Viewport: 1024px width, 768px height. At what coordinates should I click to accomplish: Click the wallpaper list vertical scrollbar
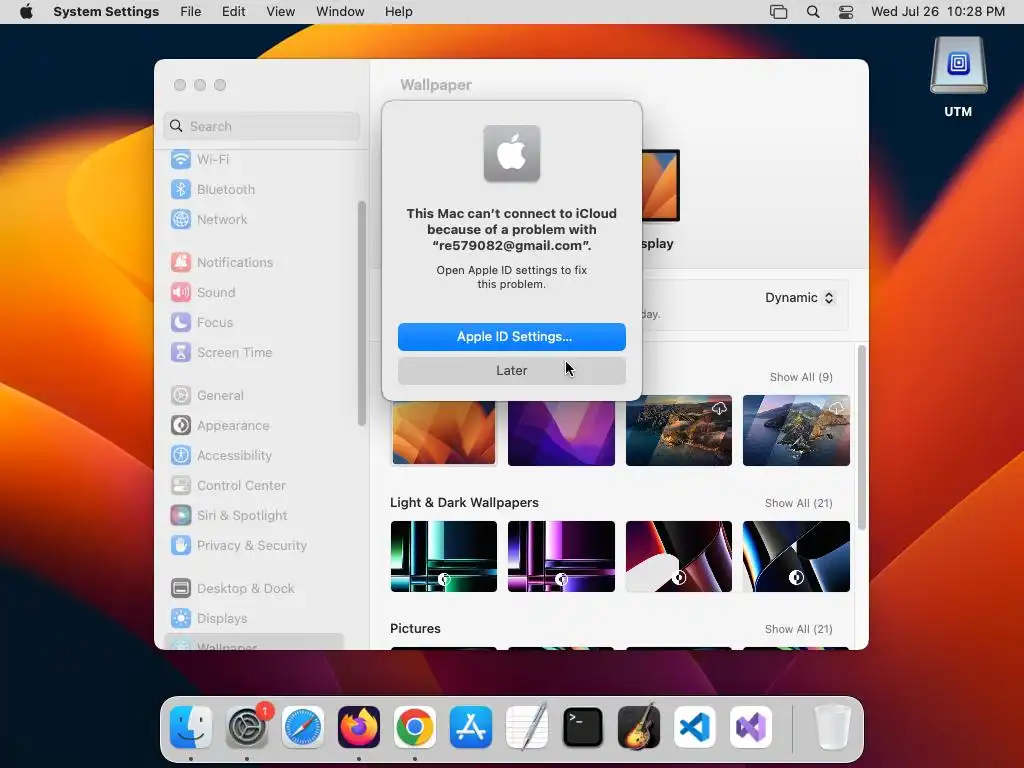pos(862,438)
